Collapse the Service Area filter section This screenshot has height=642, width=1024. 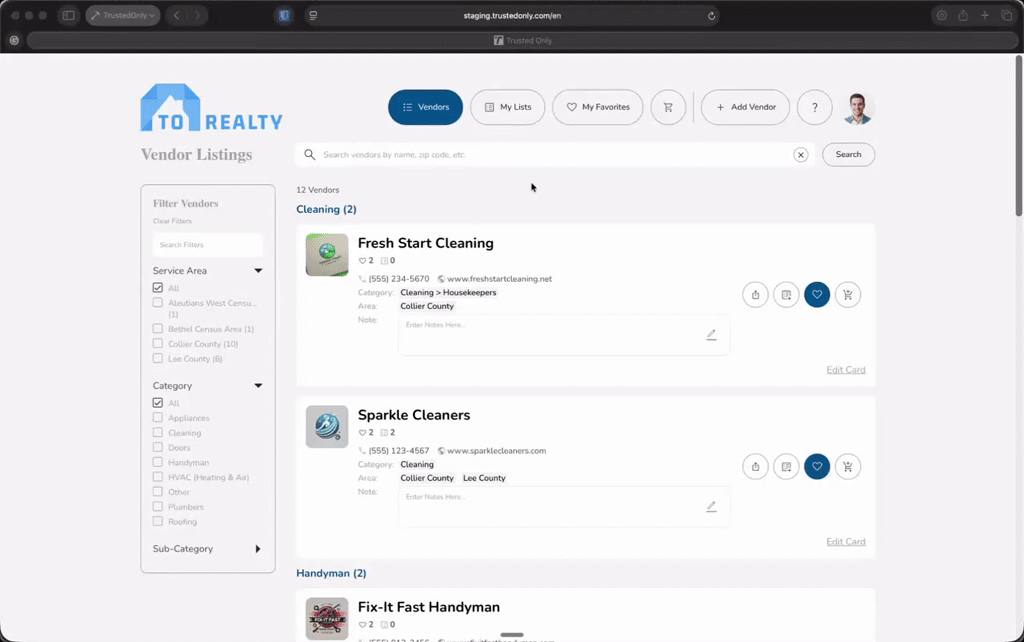258,270
